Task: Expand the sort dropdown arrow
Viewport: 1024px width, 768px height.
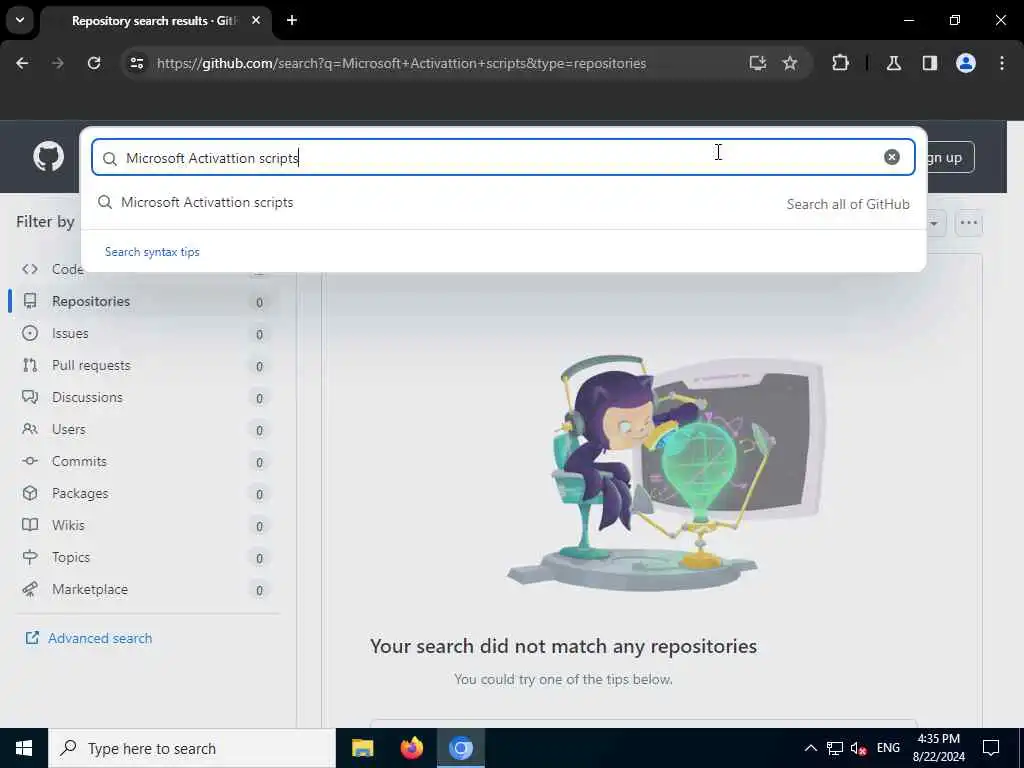Action: [x=934, y=223]
